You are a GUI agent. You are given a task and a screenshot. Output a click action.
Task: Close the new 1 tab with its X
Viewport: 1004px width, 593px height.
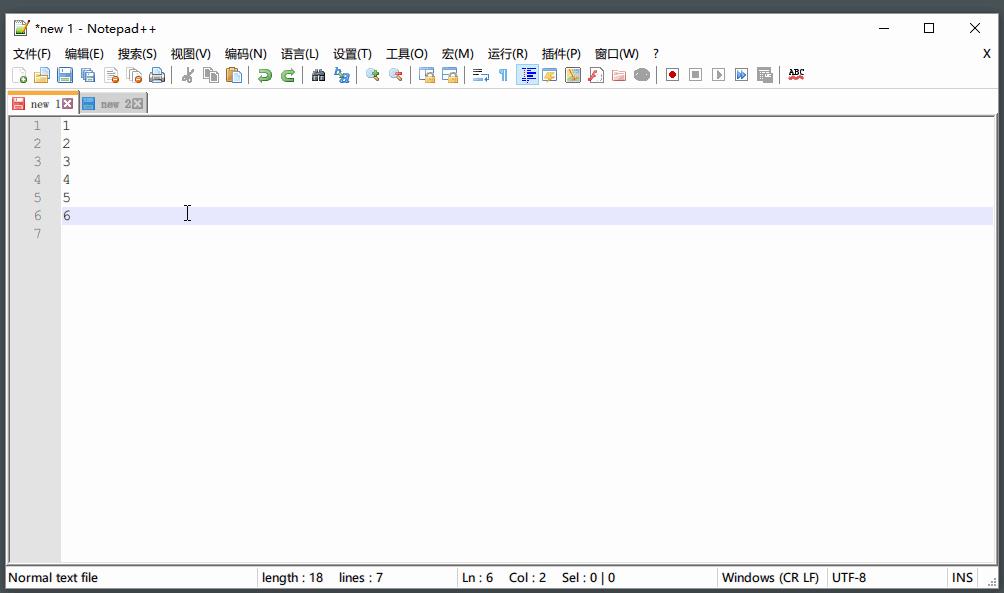tap(69, 102)
